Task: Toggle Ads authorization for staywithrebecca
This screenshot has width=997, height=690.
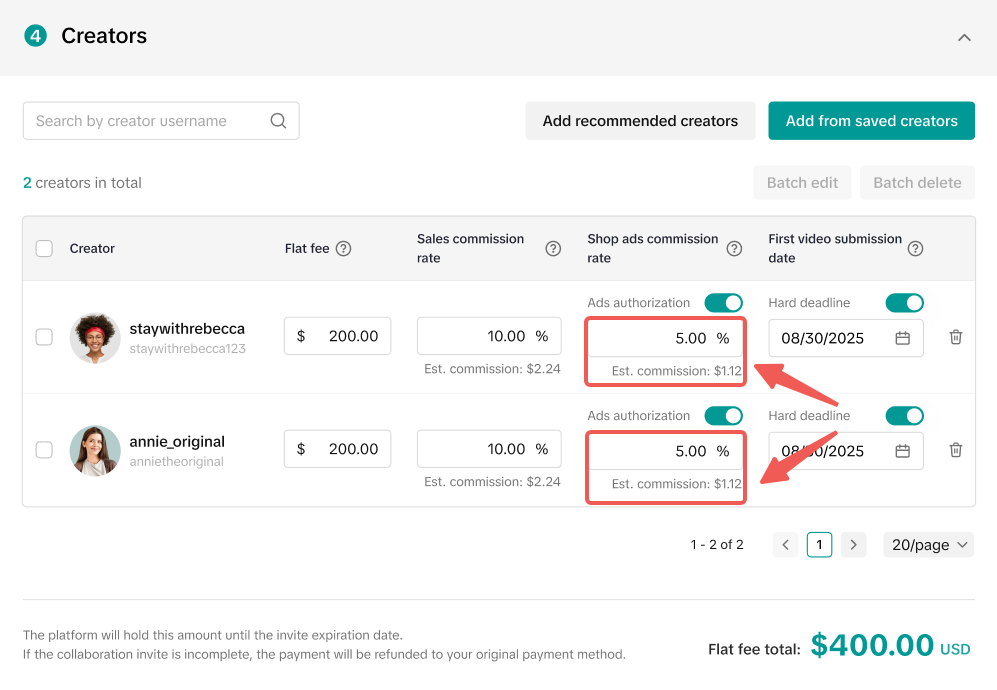Action: pyautogui.click(x=724, y=303)
